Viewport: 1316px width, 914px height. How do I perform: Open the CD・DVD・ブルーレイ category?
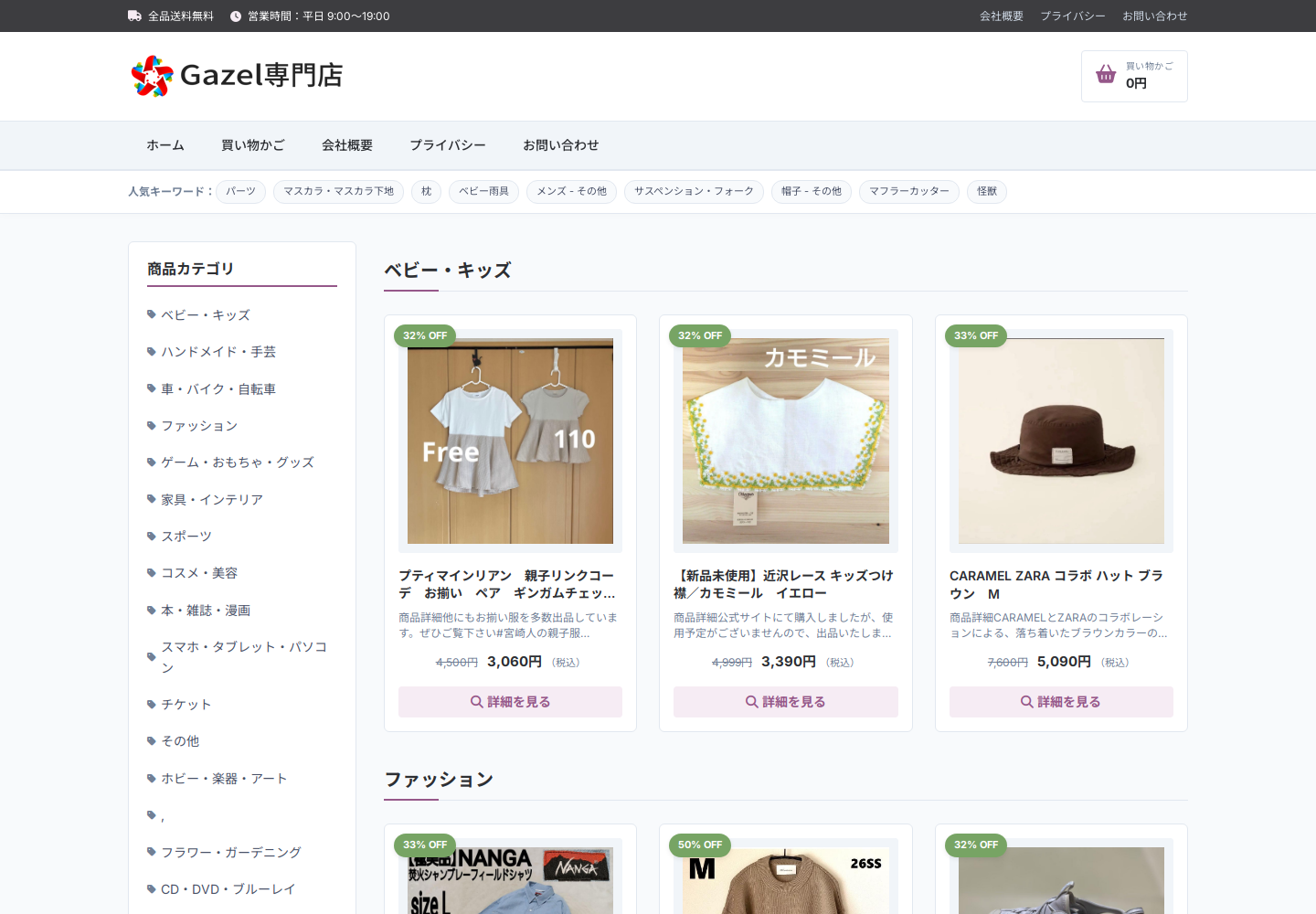(x=228, y=888)
